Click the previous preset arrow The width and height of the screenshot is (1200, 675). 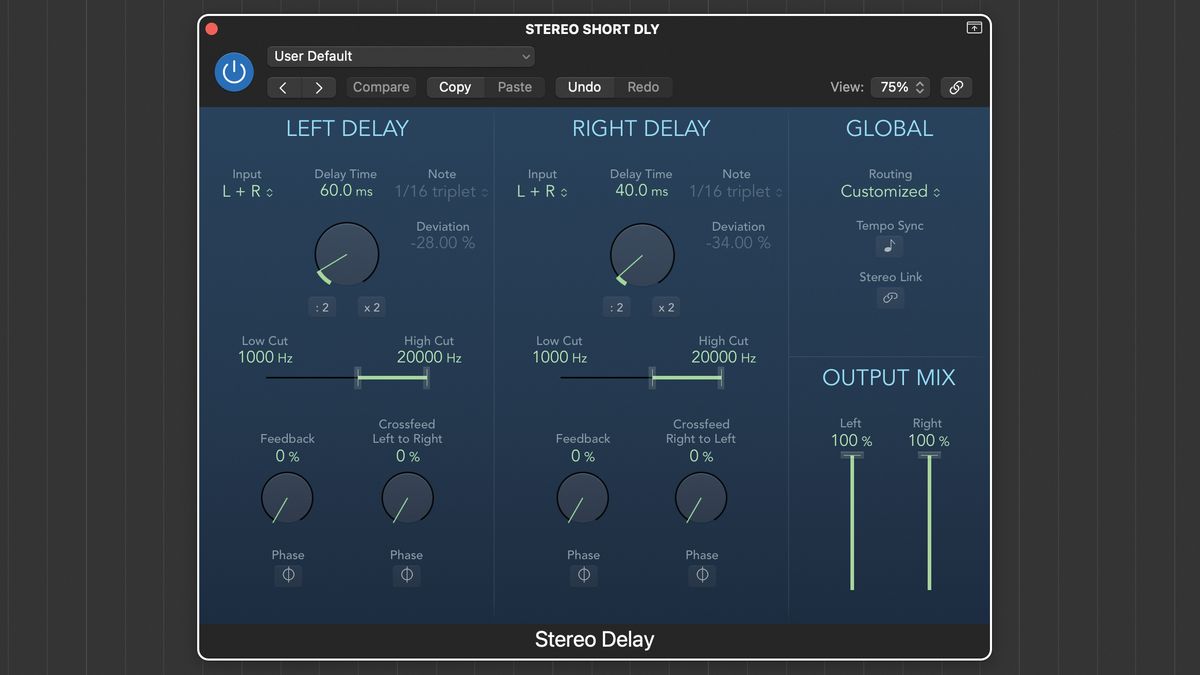tap(283, 87)
